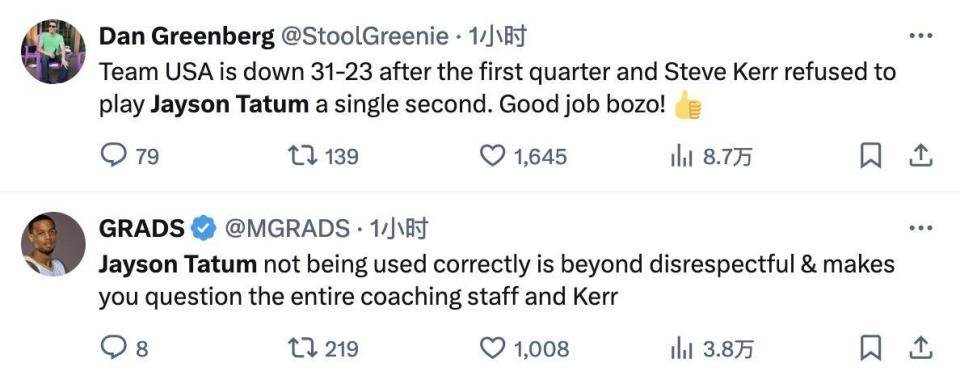Click the bold Jayson Tatum text in the GRADS tweet
The width and height of the screenshot is (960, 380).
click(x=178, y=265)
